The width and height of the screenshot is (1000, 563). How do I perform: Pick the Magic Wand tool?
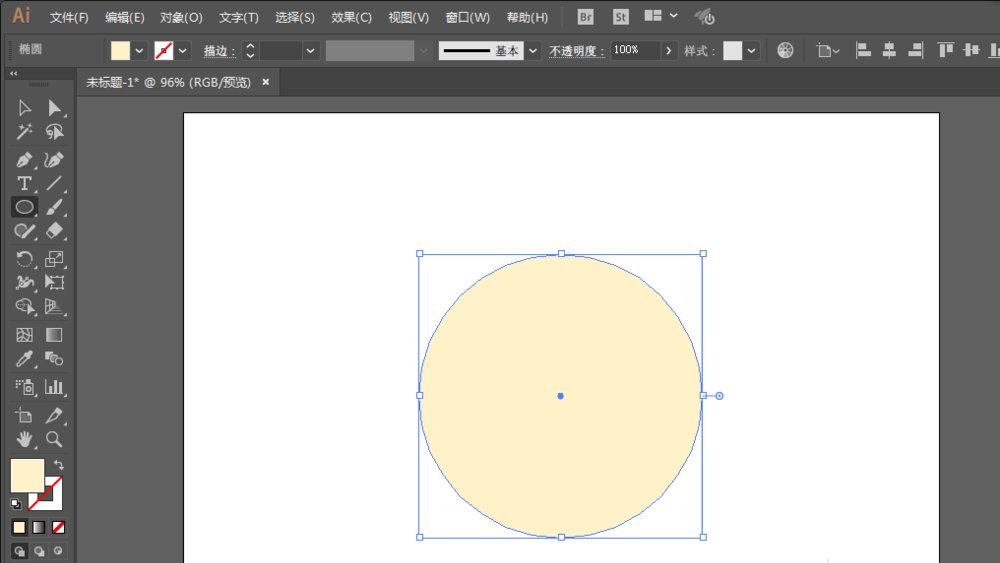24,132
